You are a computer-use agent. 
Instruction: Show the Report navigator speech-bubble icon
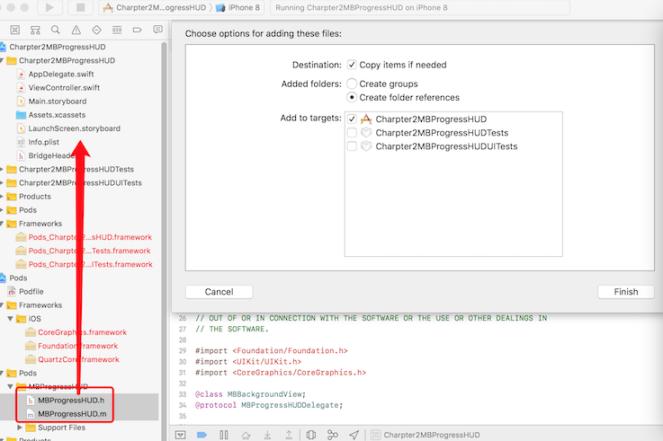coord(158,30)
